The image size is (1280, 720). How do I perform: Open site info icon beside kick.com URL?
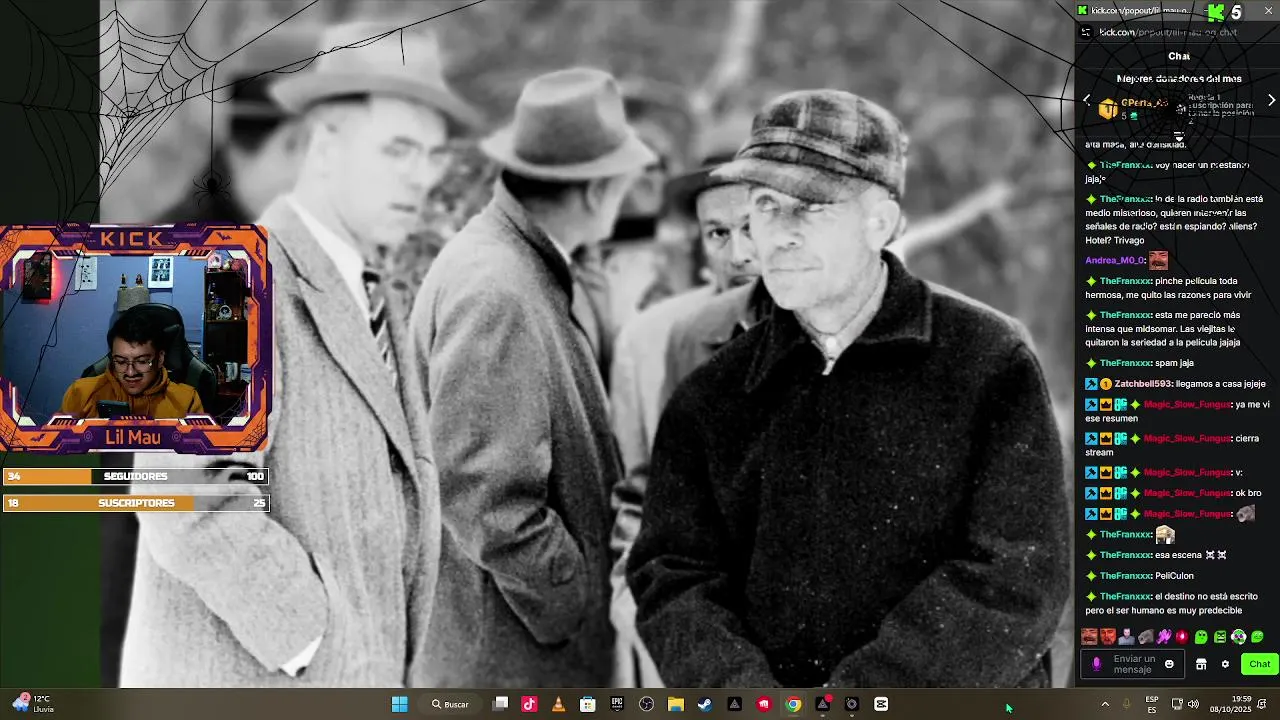(1087, 32)
